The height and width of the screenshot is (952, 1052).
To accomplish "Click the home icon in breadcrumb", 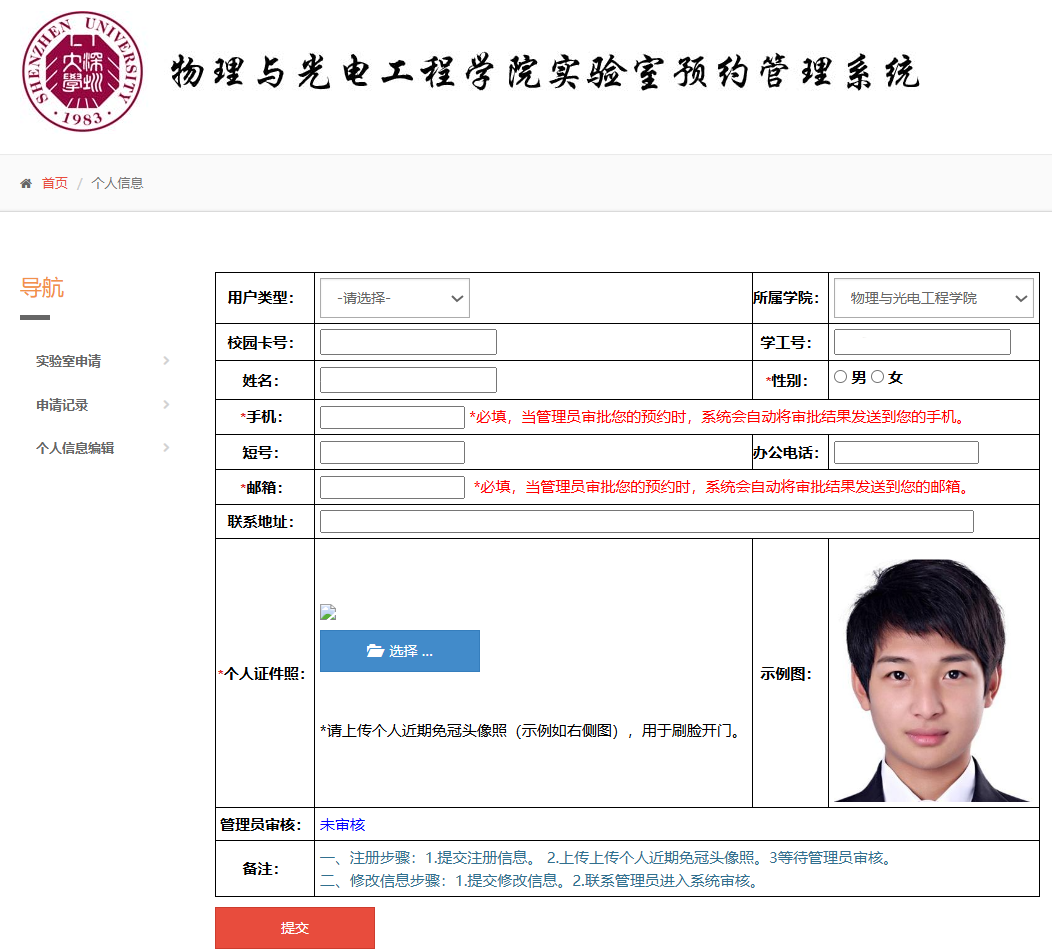I will pyautogui.click(x=26, y=183).
